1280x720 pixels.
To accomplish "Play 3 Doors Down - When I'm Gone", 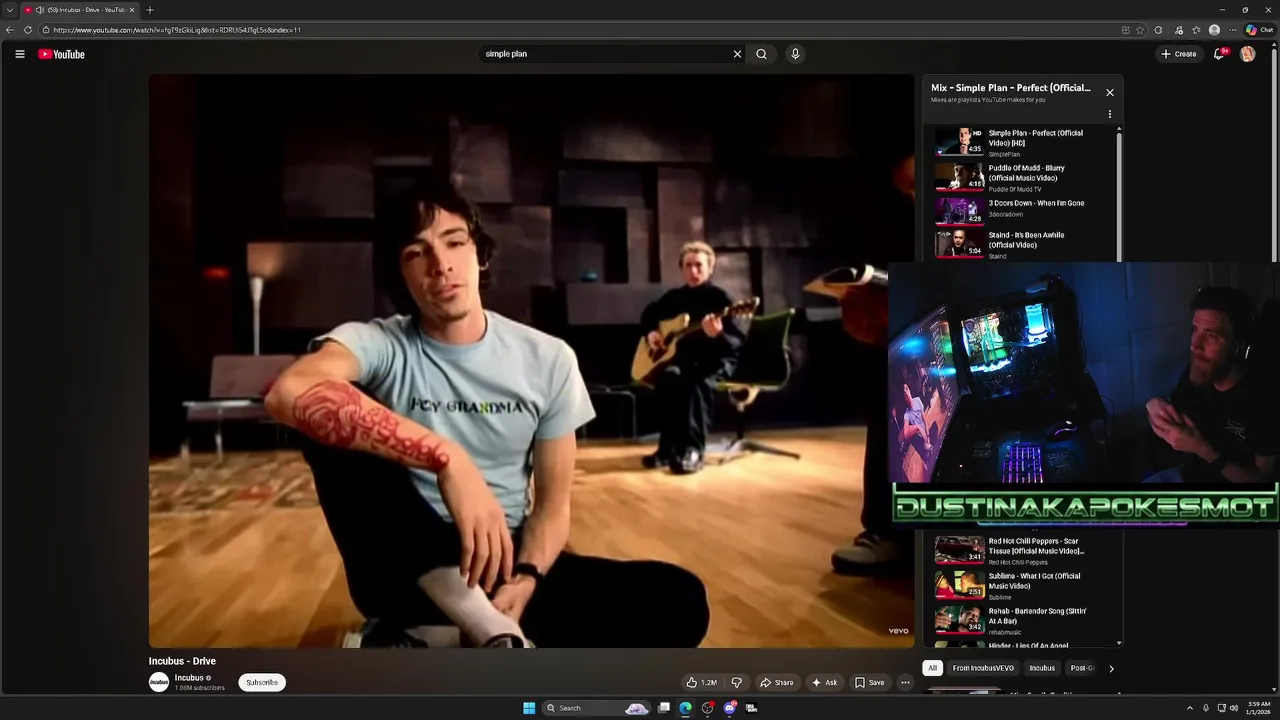I will point(1020,210).
